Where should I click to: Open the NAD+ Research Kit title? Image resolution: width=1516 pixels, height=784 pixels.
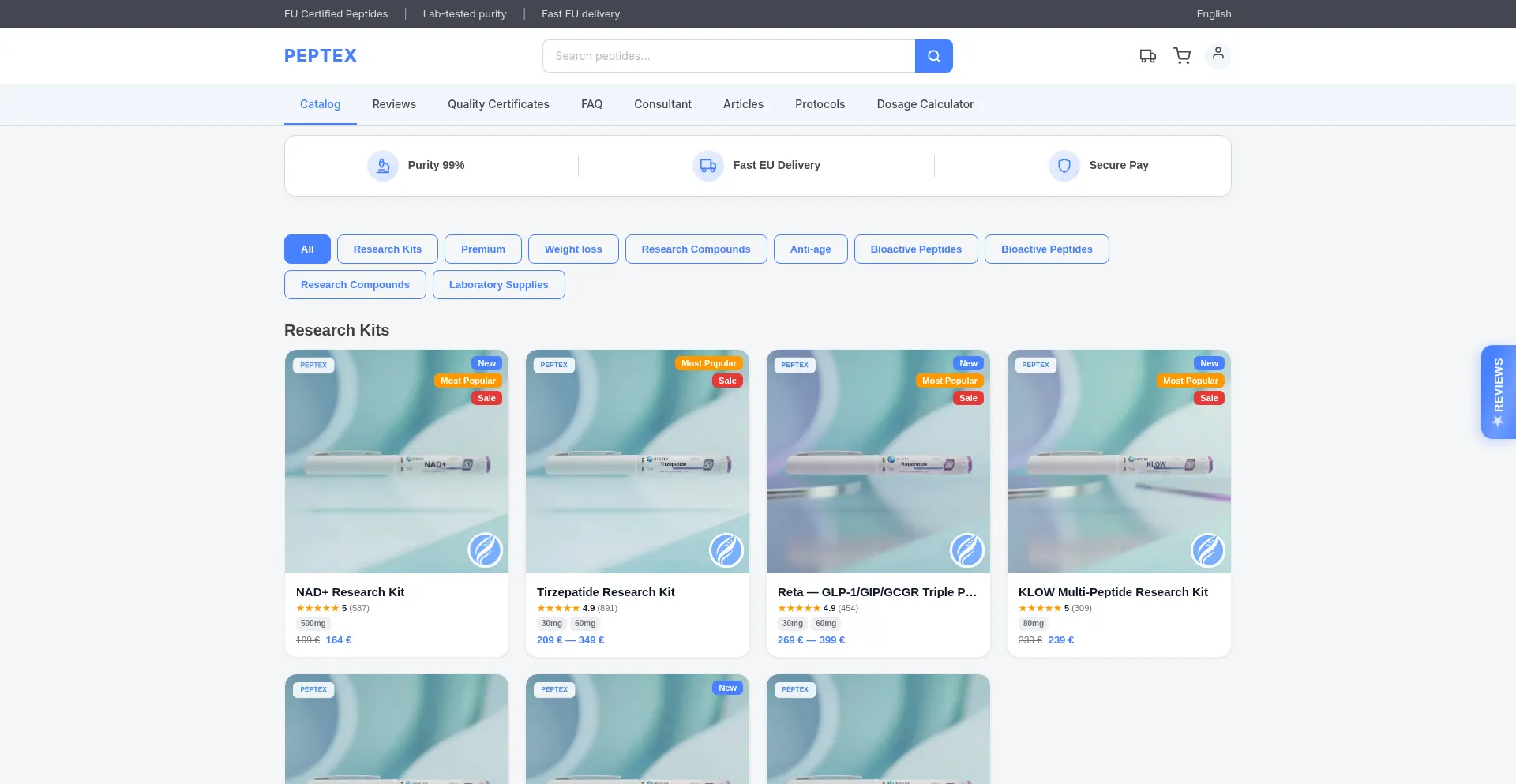350,592
